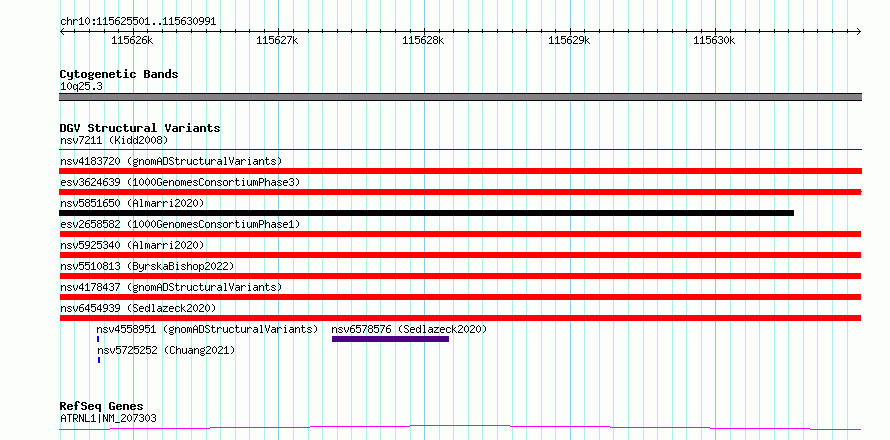This screenshot has height=440, width=890.
Task: Select the red esv3624639 variant bar
Action: point(460,192)
